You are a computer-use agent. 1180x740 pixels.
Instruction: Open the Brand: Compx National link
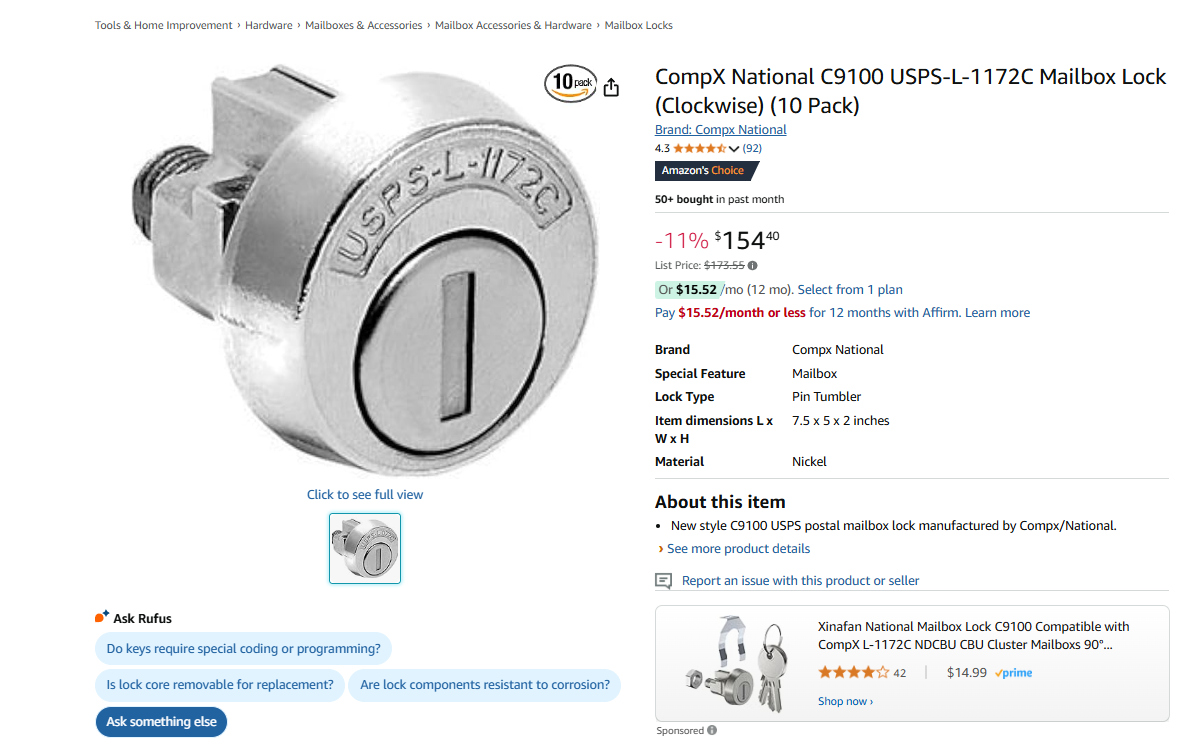720,130
